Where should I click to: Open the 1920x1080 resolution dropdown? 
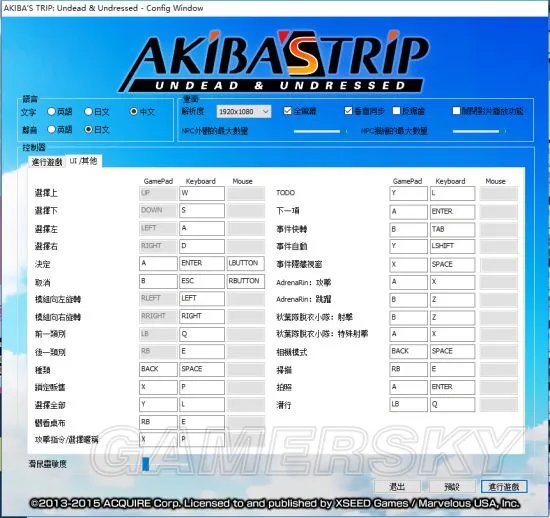tap(244, 112)
